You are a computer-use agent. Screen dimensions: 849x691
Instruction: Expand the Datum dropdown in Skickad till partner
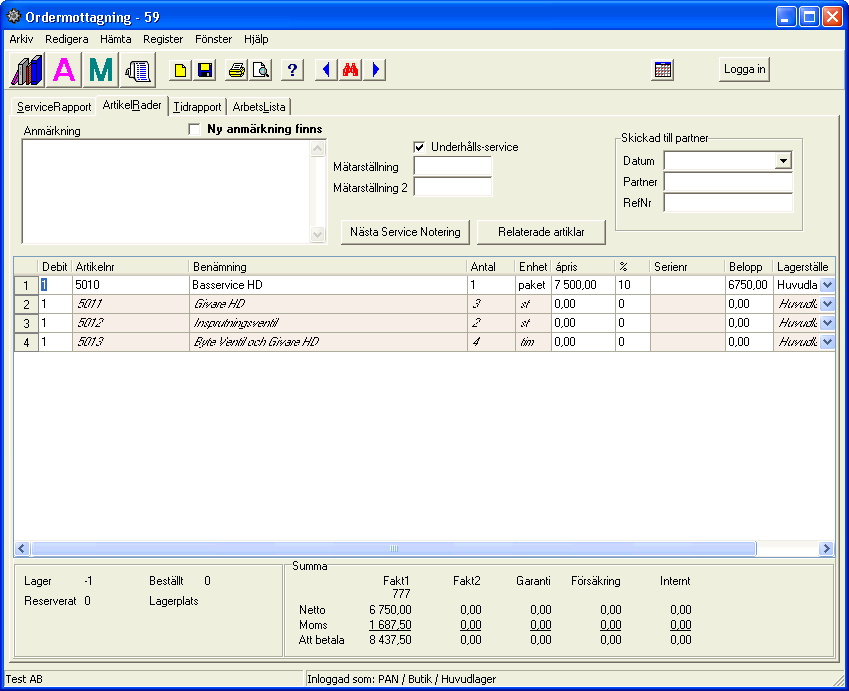(x=783, y=161)
